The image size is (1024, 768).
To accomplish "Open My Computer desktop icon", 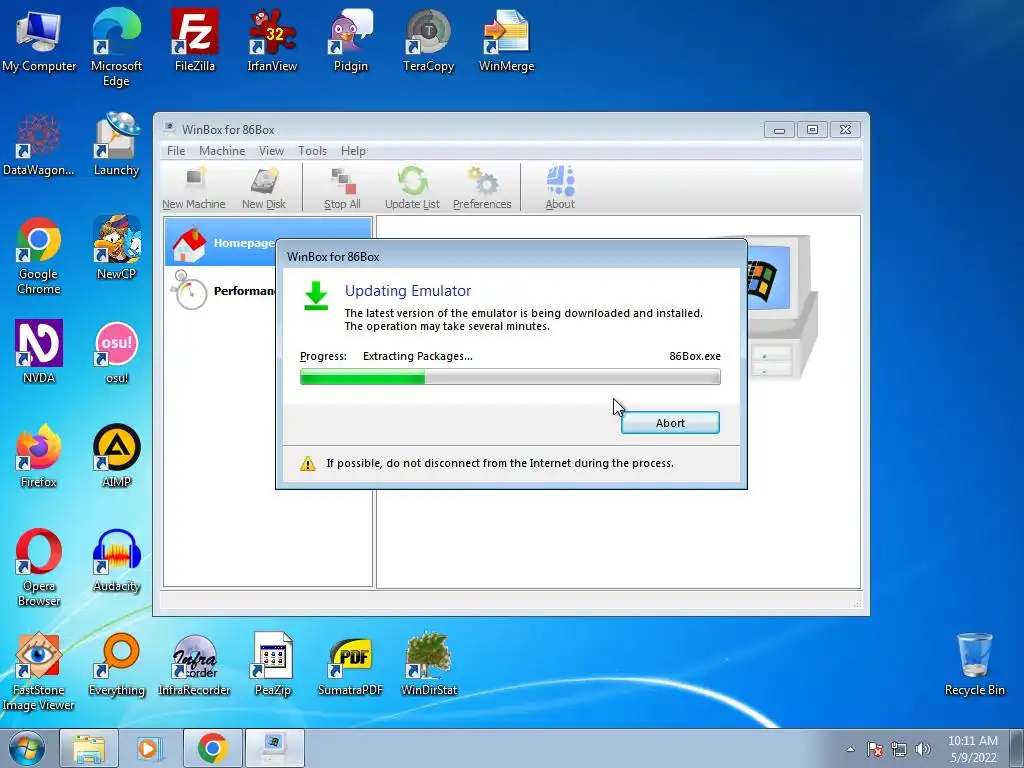I will (39, 42).
